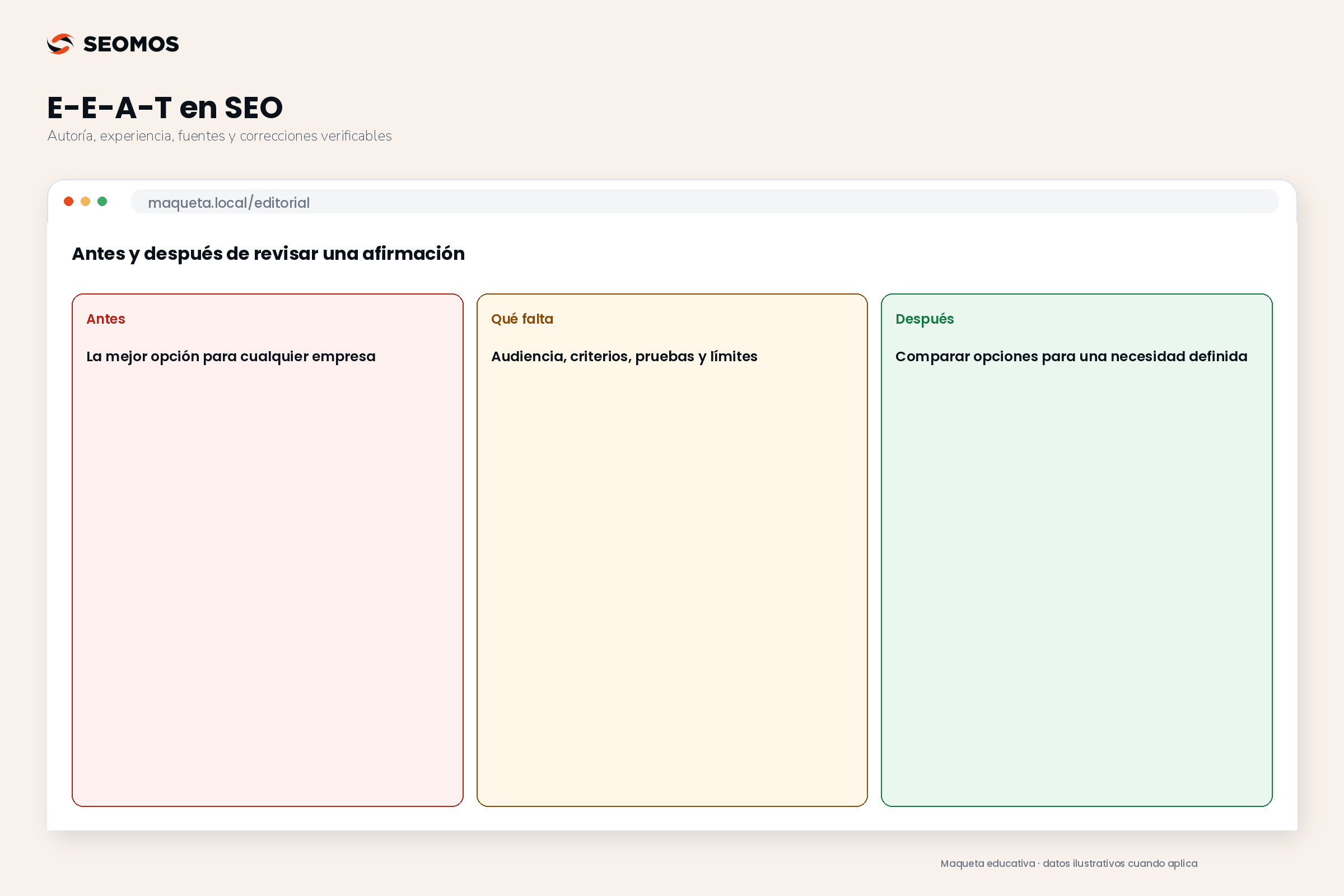Click the green window dot
The height and width of the screenshot is (896, 1344).
point(102,201)
